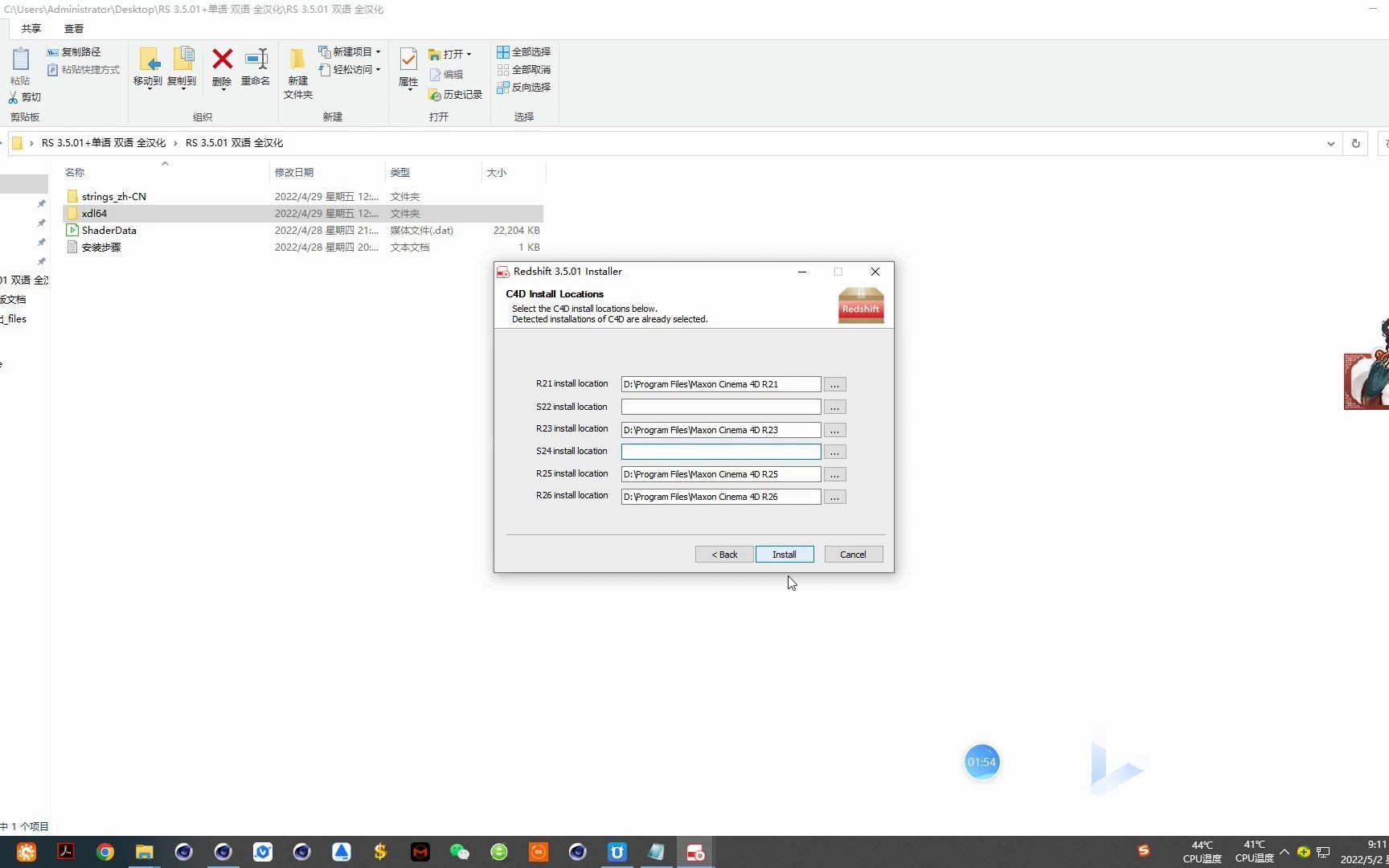Viewport: 1389px width, 868px height.
Task: Close the Redshift 3.5.01 Installer dialog
Action: [x=875, y=272]
